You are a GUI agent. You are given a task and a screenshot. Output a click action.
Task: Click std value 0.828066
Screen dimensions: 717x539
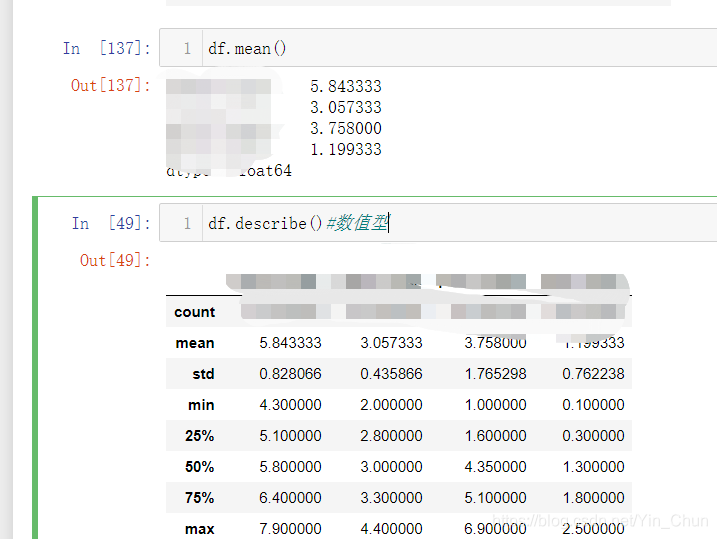[x=290, y=374]
